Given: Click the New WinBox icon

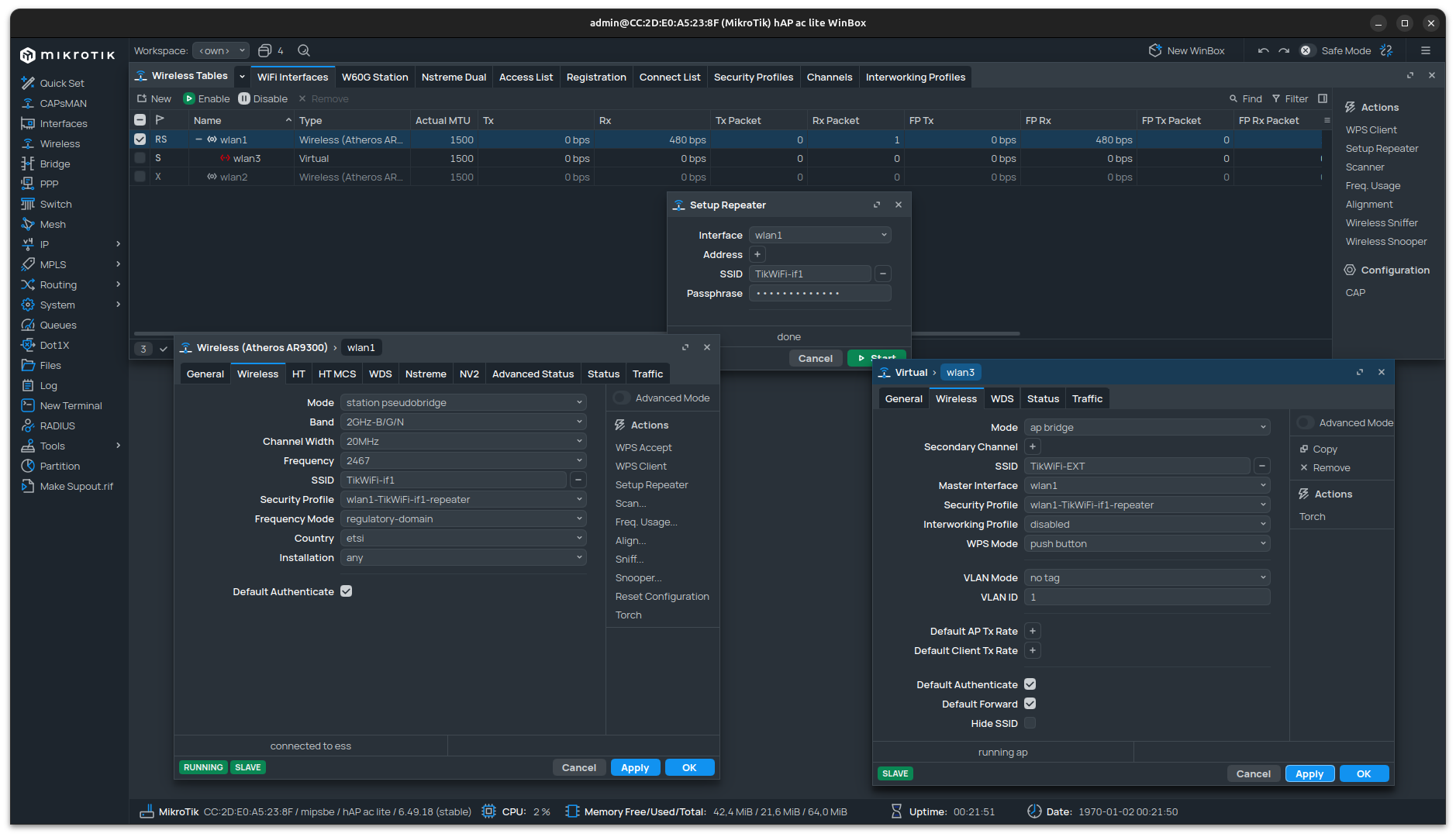Looking at the screenshot, I should [1155, 50].
